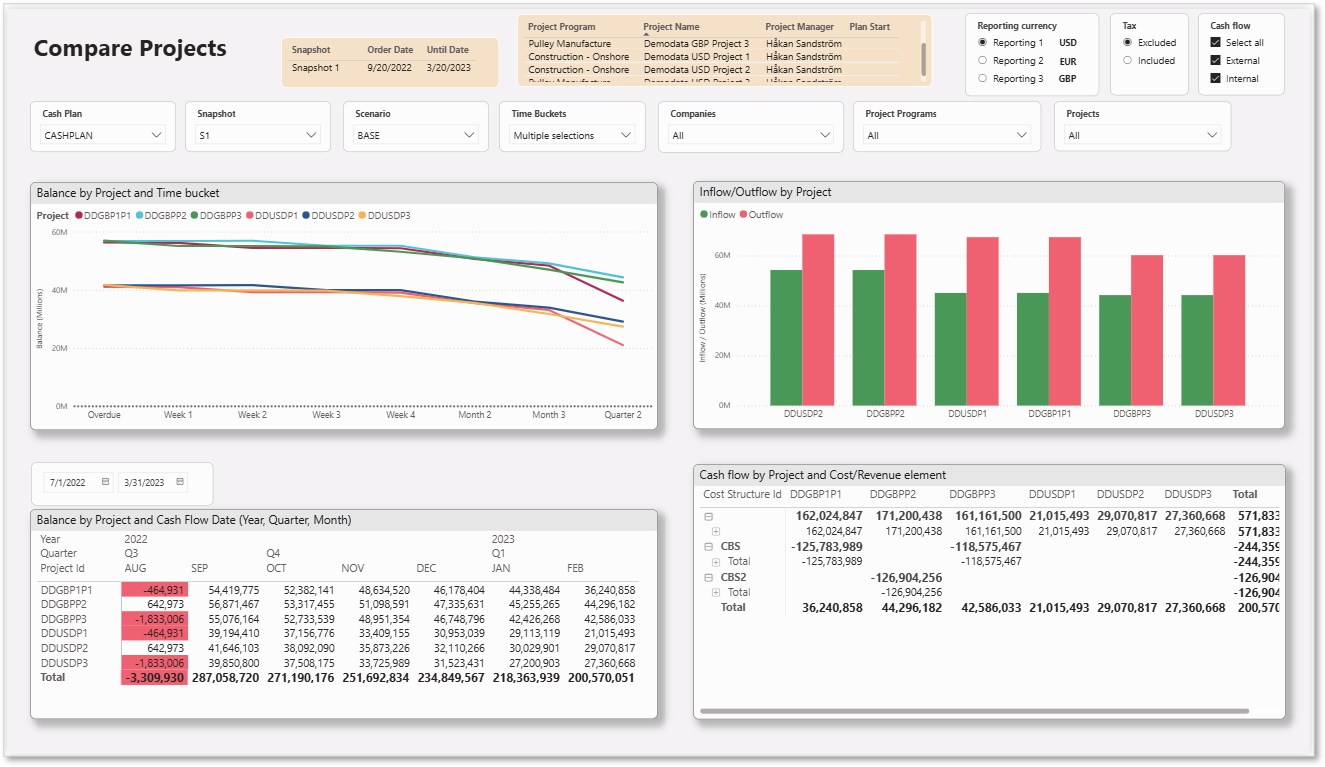Click the DDUSDP2 row label in balance table
The width and height of the screenshot is (1325, 767).
point(64,648)
